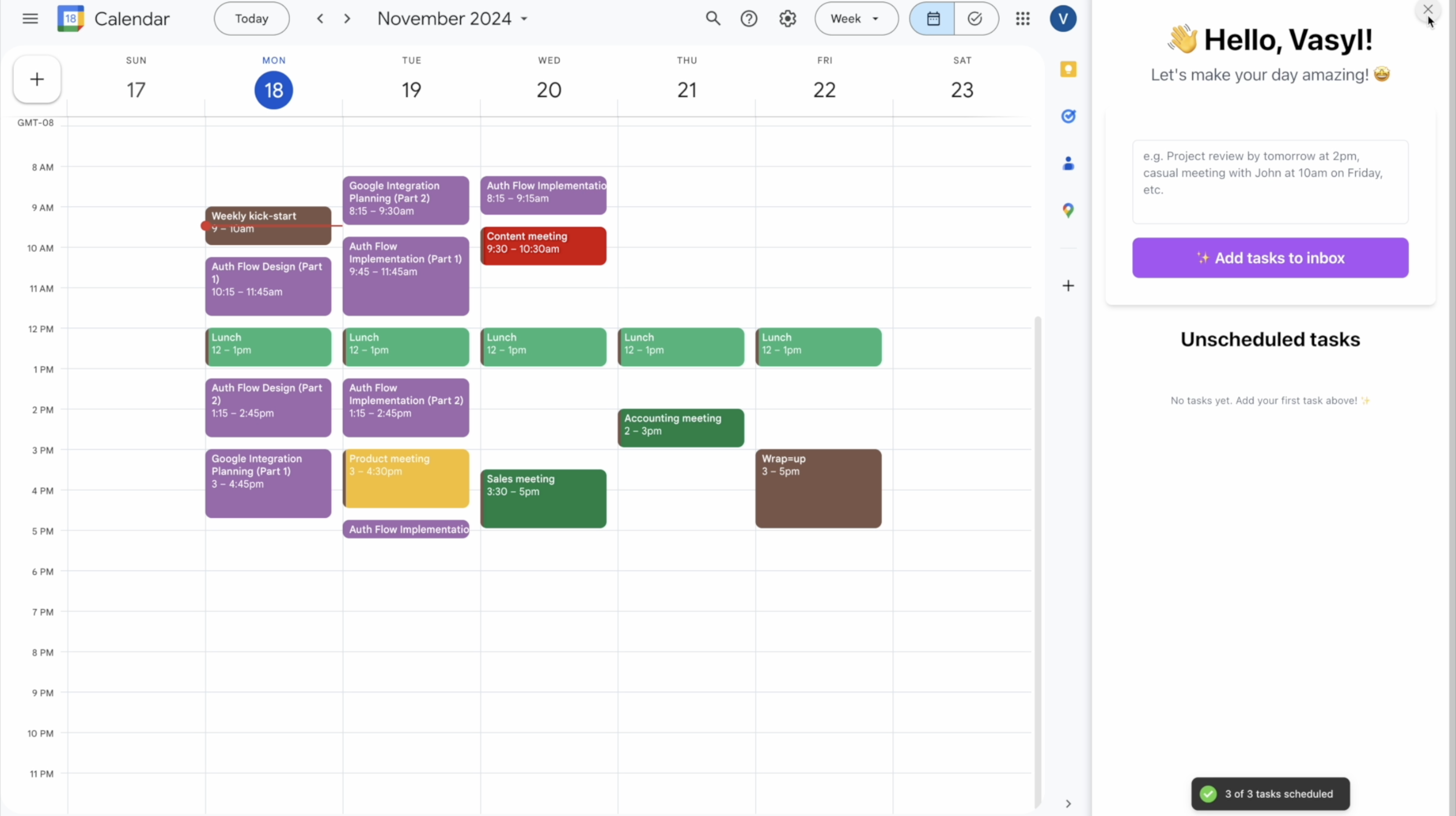The height and width of the screenshot is (816, 1456).
Task: Click Get add-ons plus icon
Action: pos(1068,286)
